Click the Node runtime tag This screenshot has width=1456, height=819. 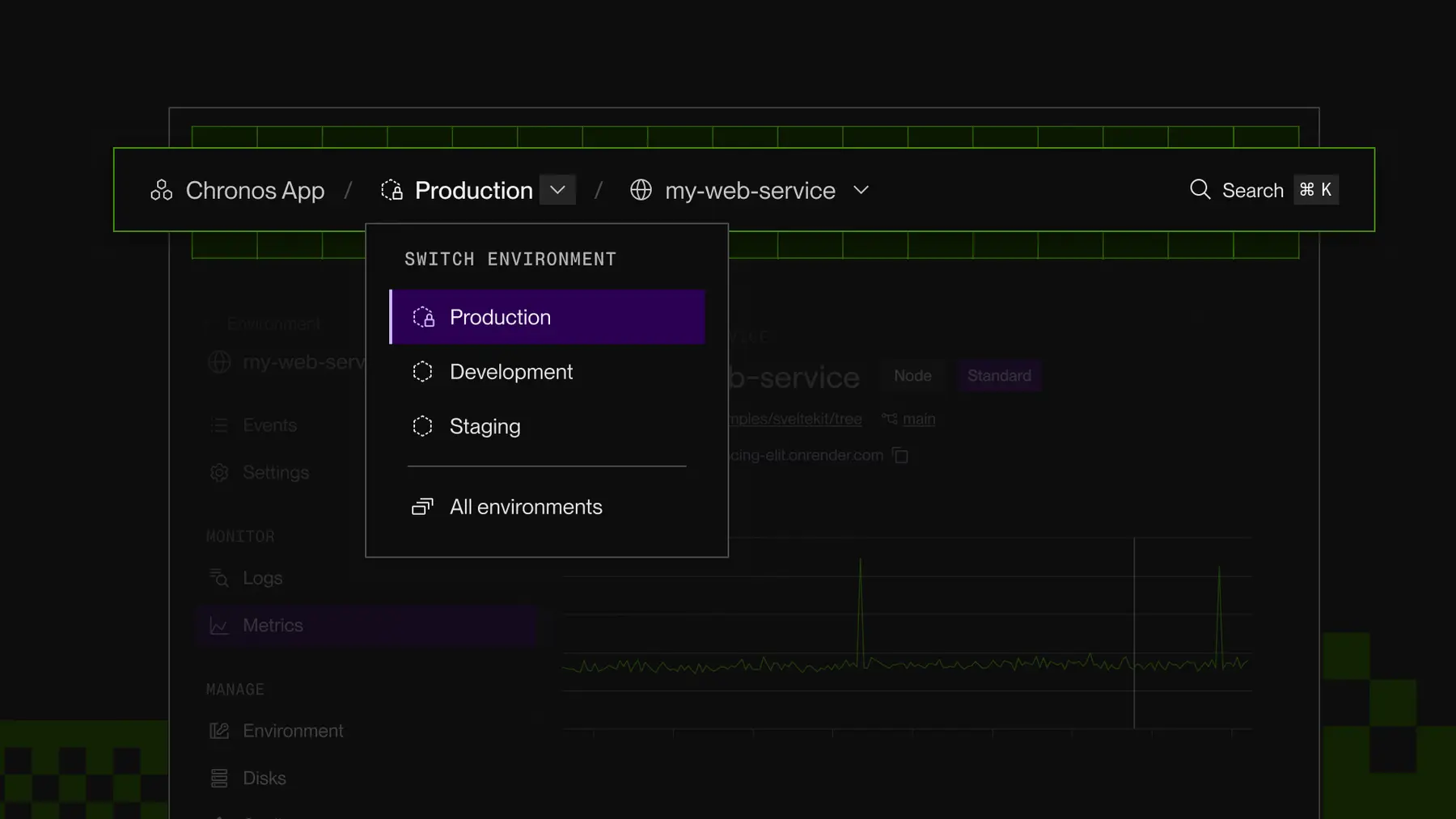click(x=912, y=375)
